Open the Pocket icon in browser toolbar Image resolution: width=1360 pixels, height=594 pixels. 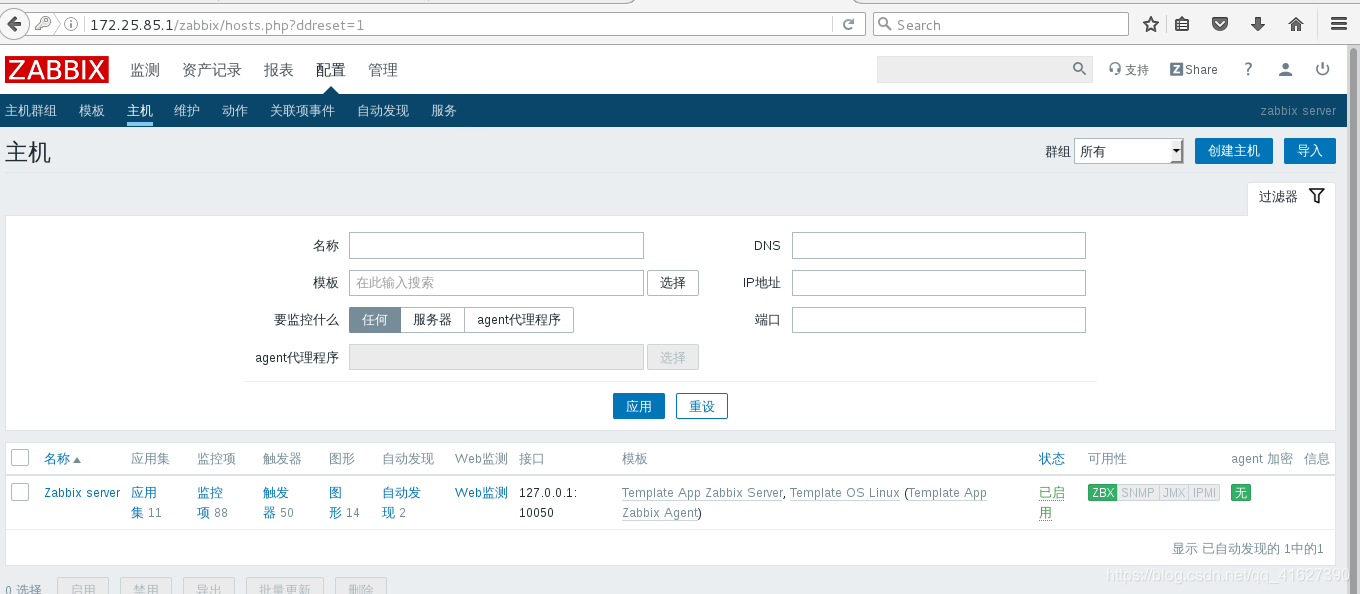point(1220,24)
